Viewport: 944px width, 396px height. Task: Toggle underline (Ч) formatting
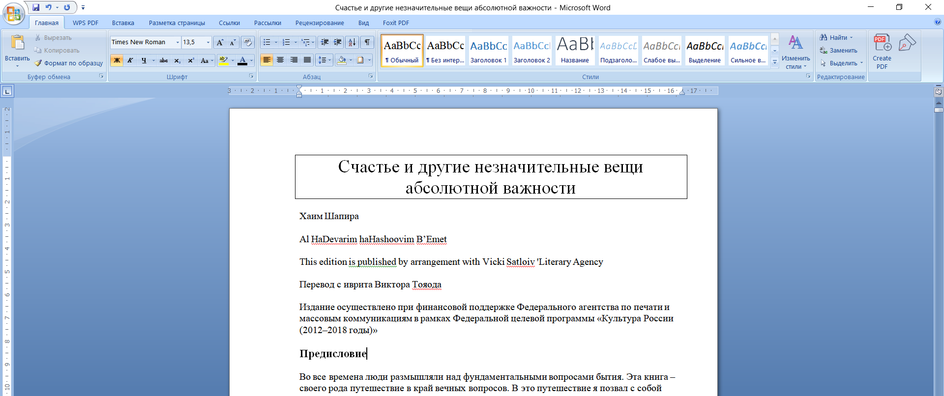pyautogui.click(x=144, y=60)
